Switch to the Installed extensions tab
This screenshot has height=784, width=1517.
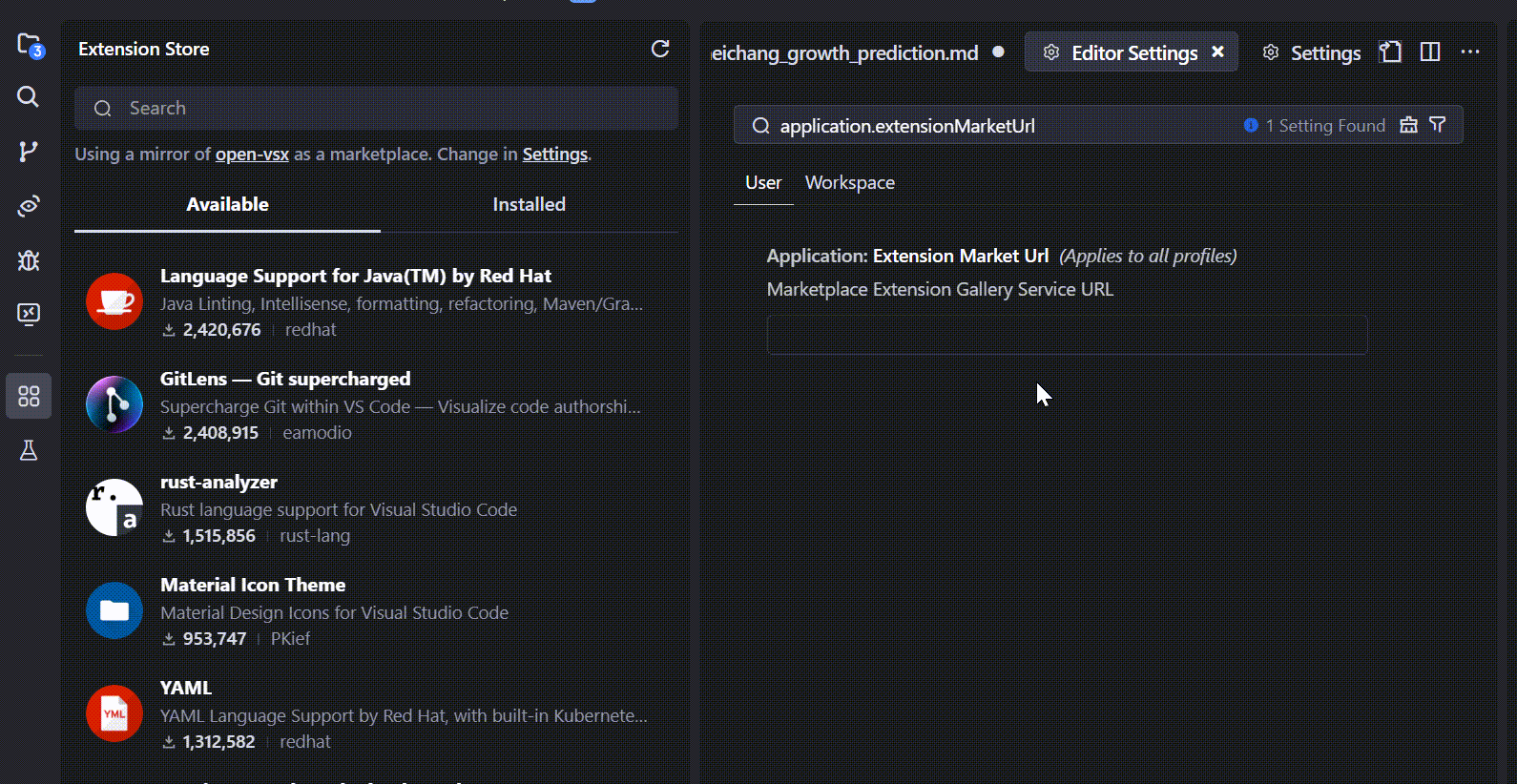pyautogui.click(x=529, y=204)
